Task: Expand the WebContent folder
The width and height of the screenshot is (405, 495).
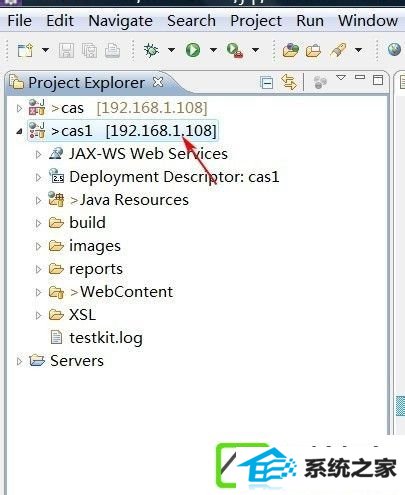Action: pyautogui.click(x=38, y=292)
